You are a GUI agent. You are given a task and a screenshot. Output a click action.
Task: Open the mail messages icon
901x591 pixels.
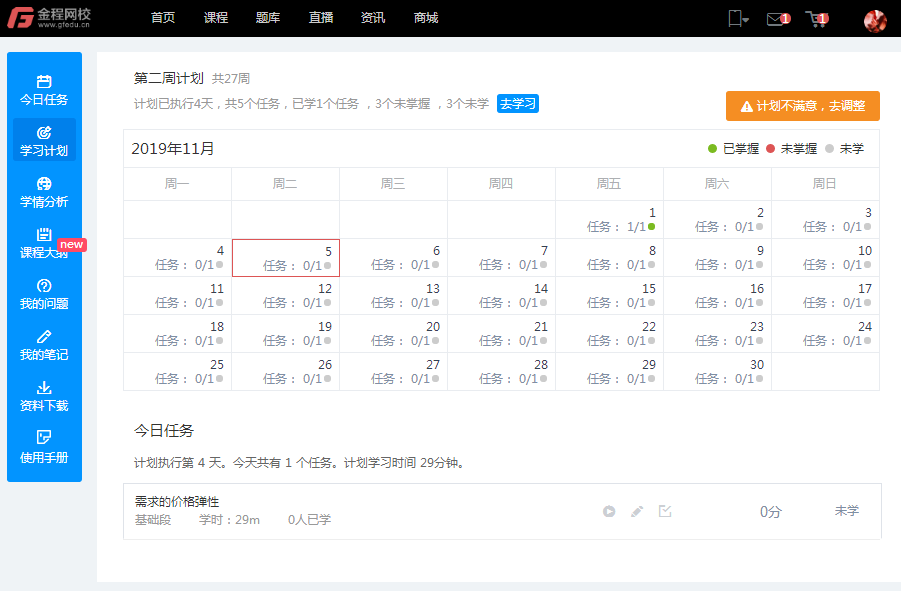coord(776,18)
